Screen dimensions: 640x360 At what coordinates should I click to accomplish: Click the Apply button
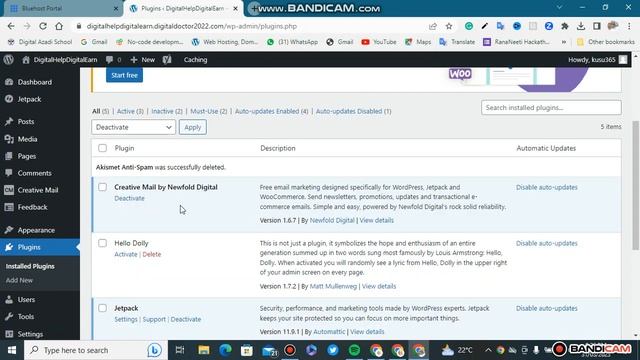(x=193, y=127)
